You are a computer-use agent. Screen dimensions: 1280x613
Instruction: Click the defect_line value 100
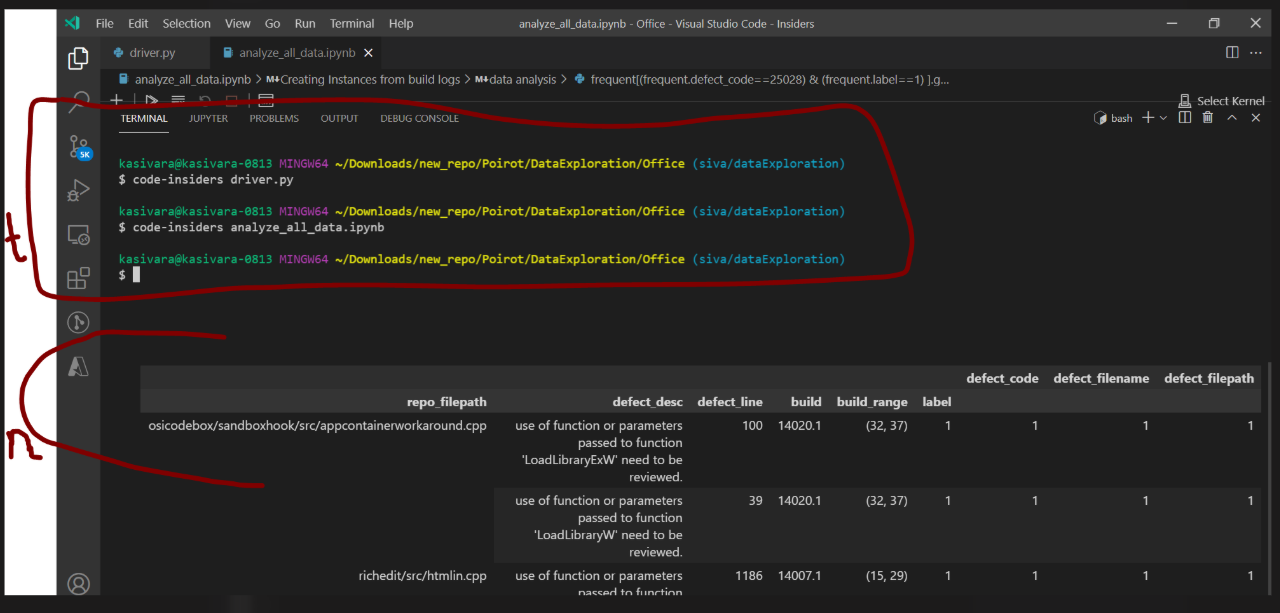tap(752, 425)
